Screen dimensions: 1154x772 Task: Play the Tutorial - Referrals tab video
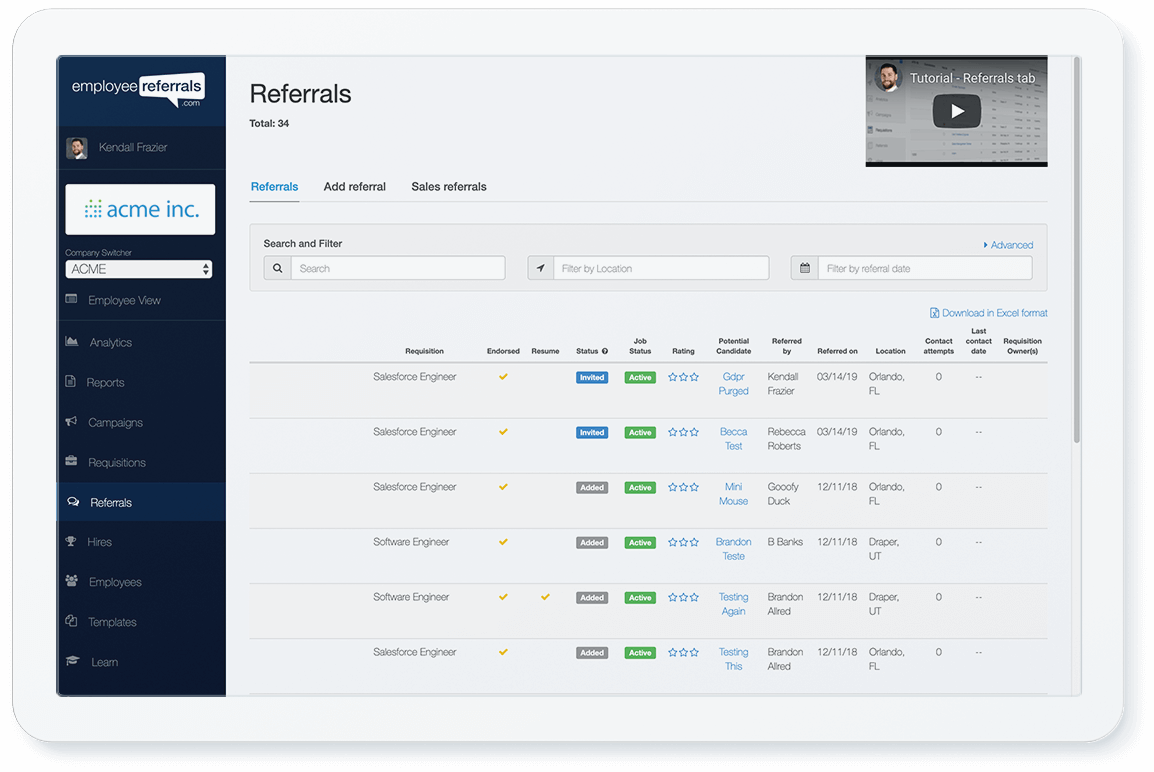[x=956, y=111]
